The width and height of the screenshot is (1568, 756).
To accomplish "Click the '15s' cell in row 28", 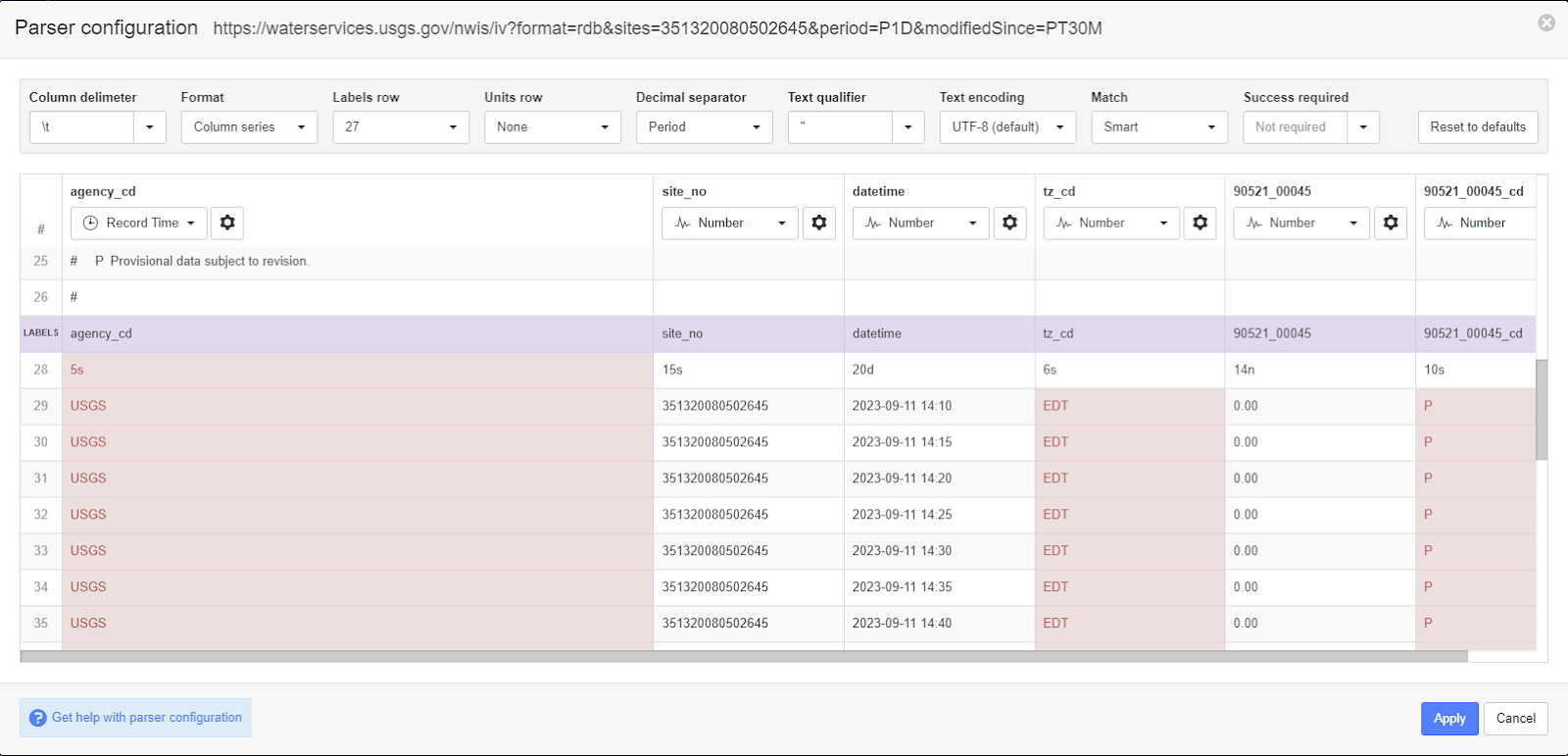I will (x=749, y=370).
